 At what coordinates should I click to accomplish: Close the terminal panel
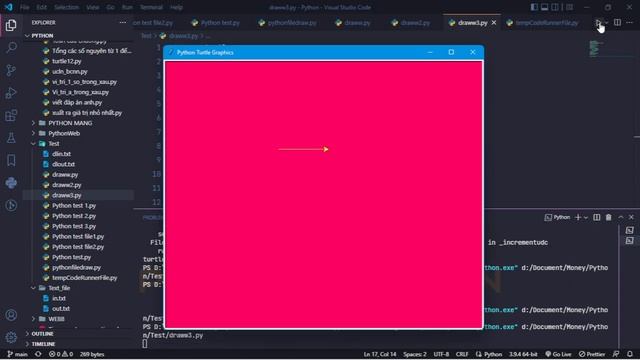coord(631,218)
